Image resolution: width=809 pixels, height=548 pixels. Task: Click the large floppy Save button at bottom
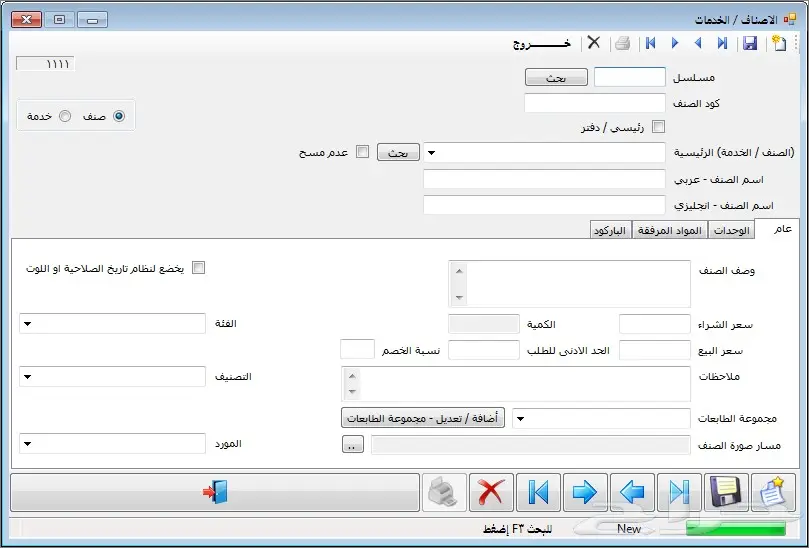pyautogui.click(x=726, y=492)
